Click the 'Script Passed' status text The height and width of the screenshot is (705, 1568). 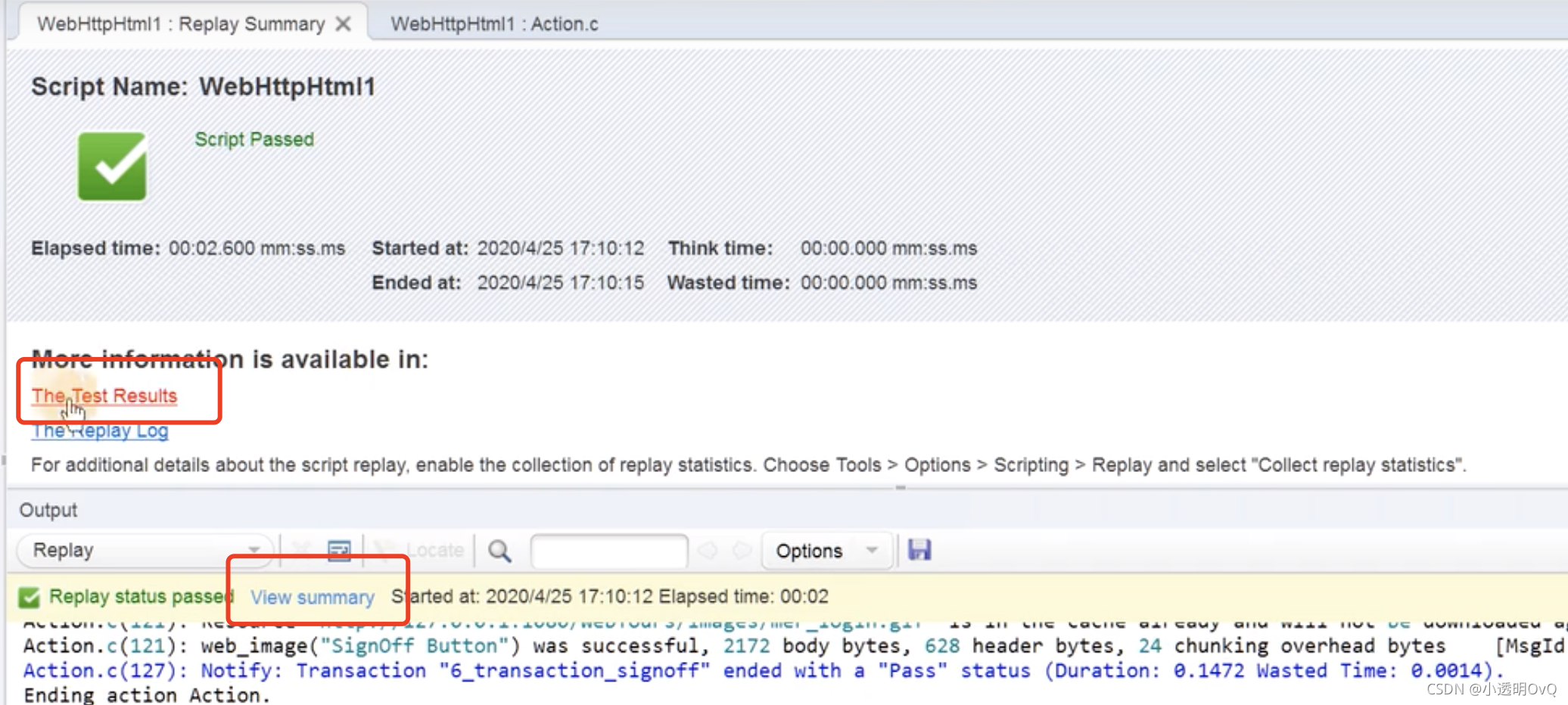click(254, 139)
